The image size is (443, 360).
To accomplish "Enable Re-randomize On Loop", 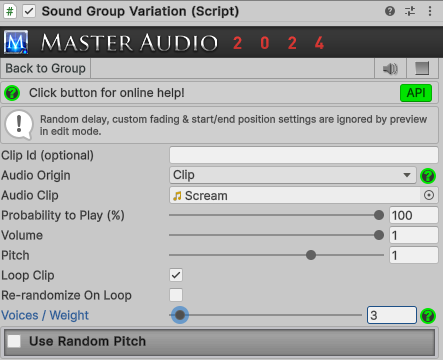I will [x=176, y=295].
